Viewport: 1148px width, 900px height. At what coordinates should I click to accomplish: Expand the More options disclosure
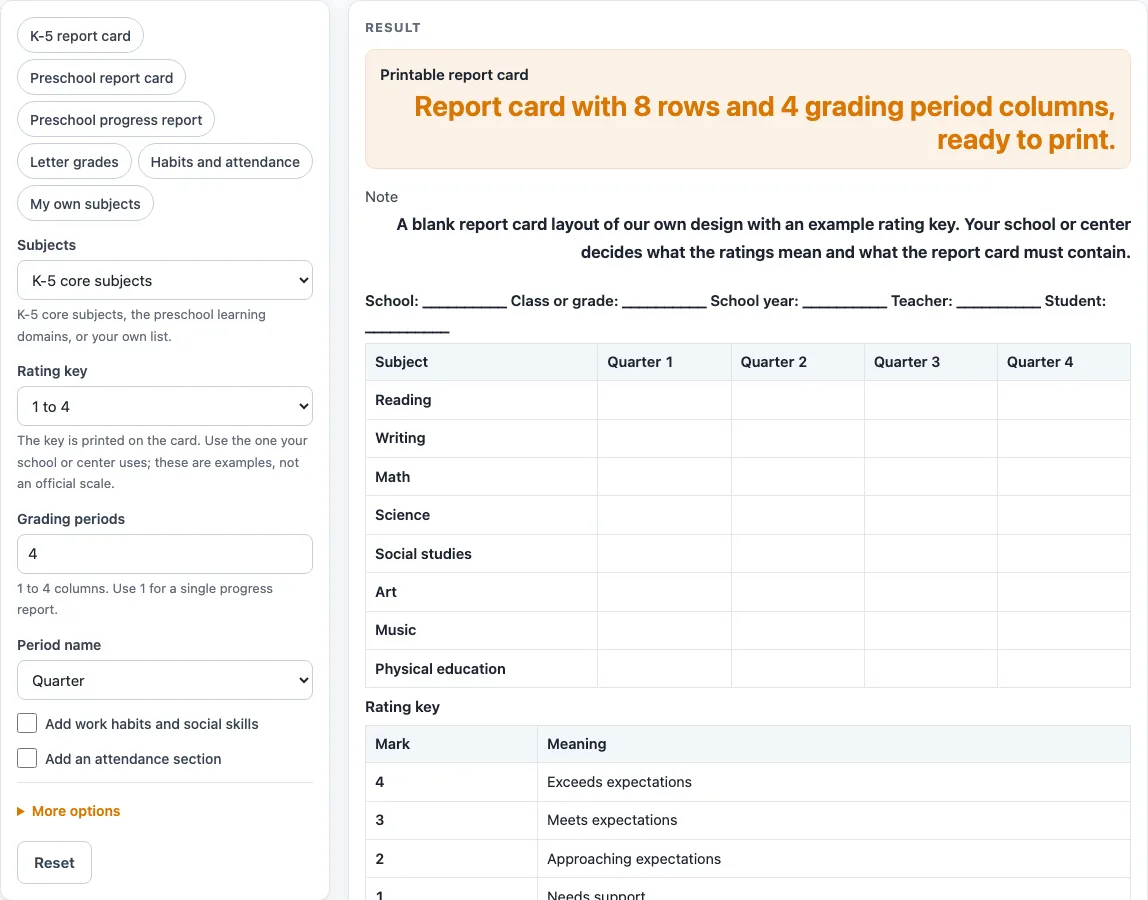[69, 811]
